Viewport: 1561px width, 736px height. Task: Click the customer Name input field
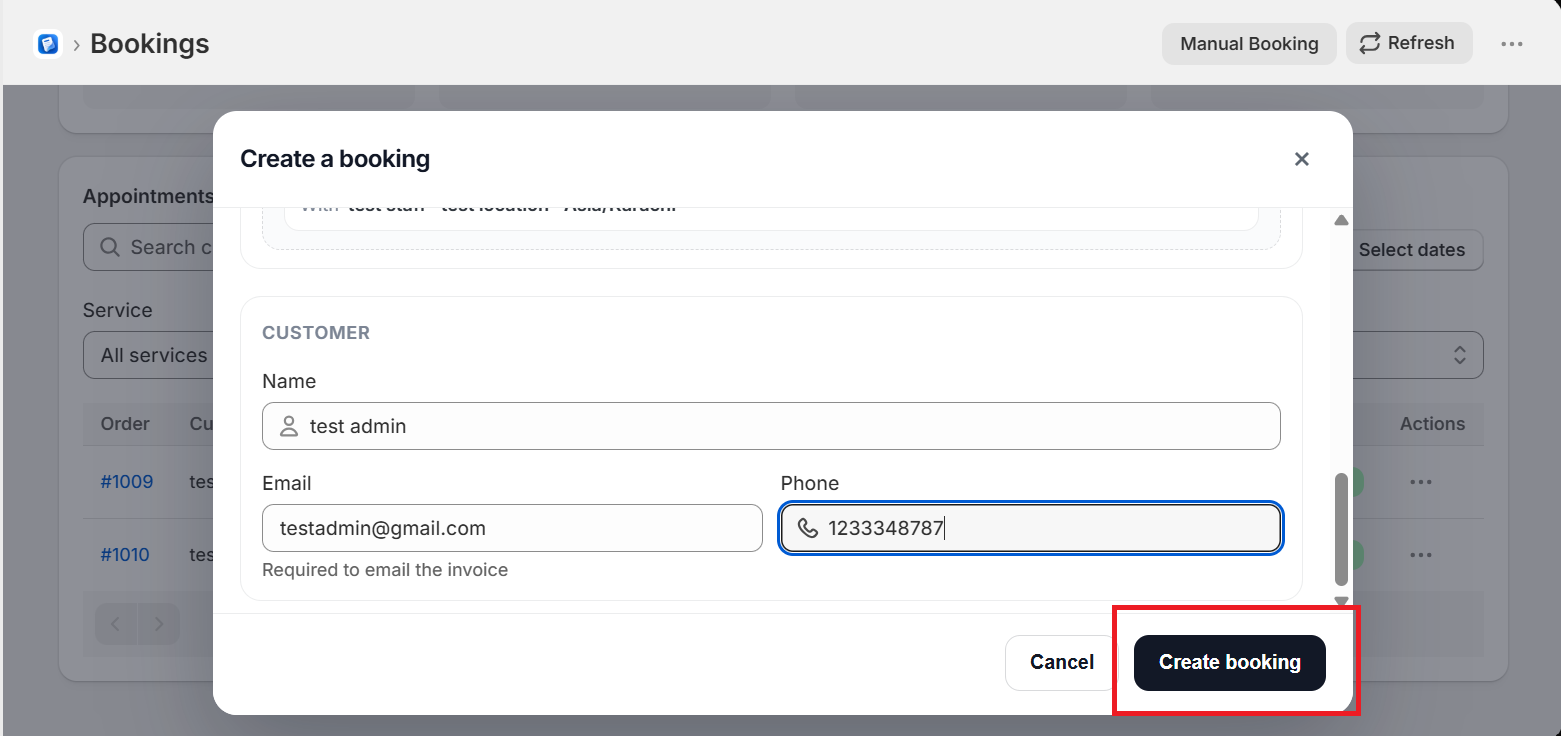click(771, 426)
